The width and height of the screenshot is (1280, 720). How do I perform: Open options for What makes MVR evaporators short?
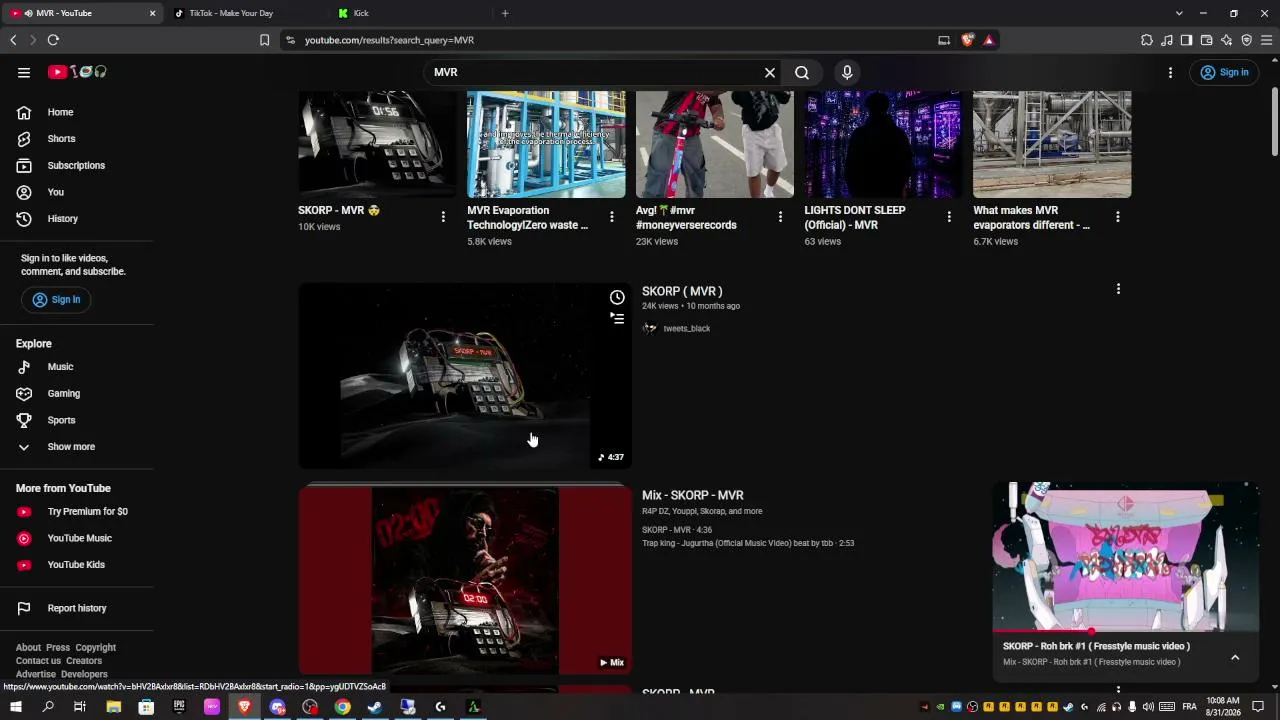coord(1118,217)
